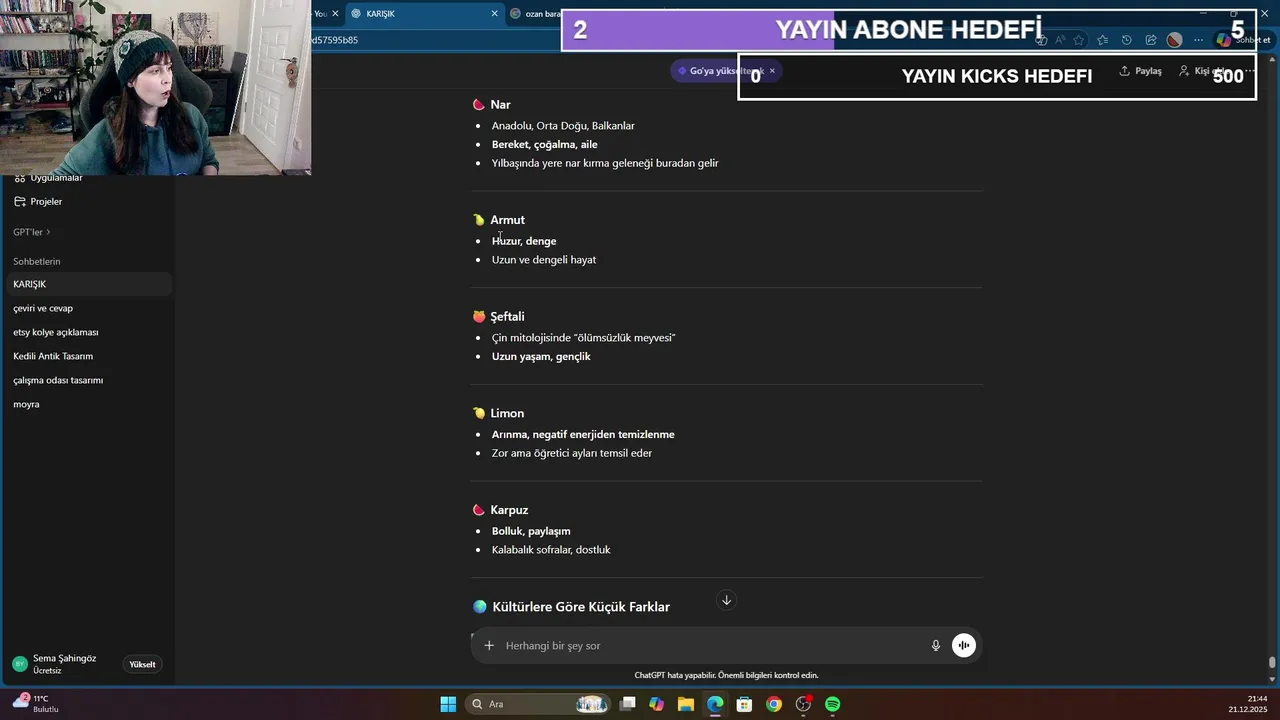Click the microphone dictation icon in message box
This screenshot has height=720, width=1280.
936,646
